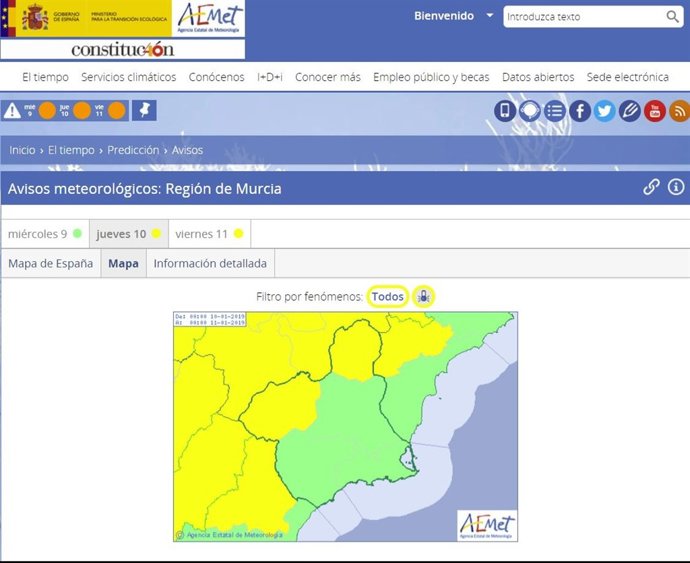Open the Facebook icon

580,110
